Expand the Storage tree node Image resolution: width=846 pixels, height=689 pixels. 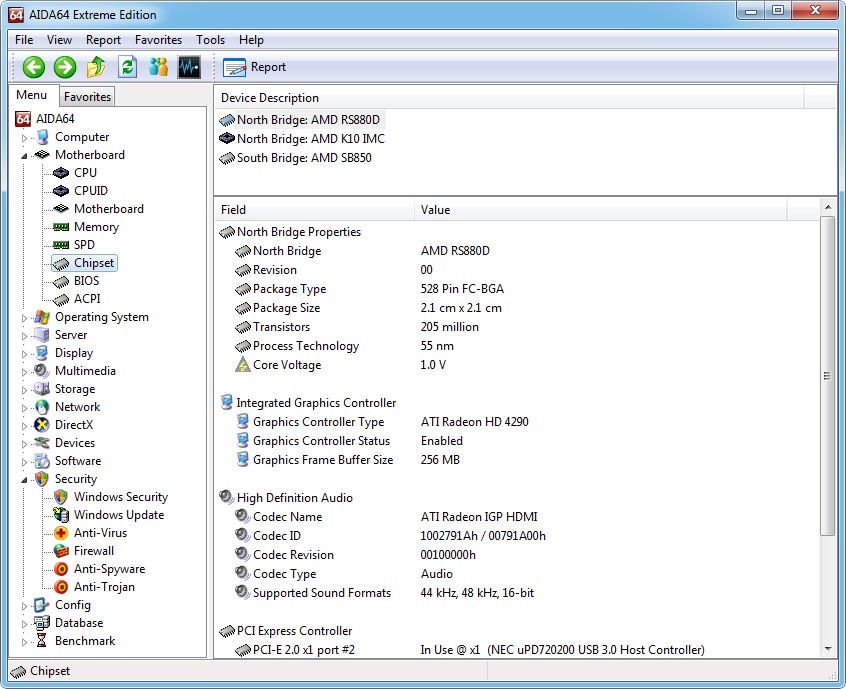click(24, 390)
